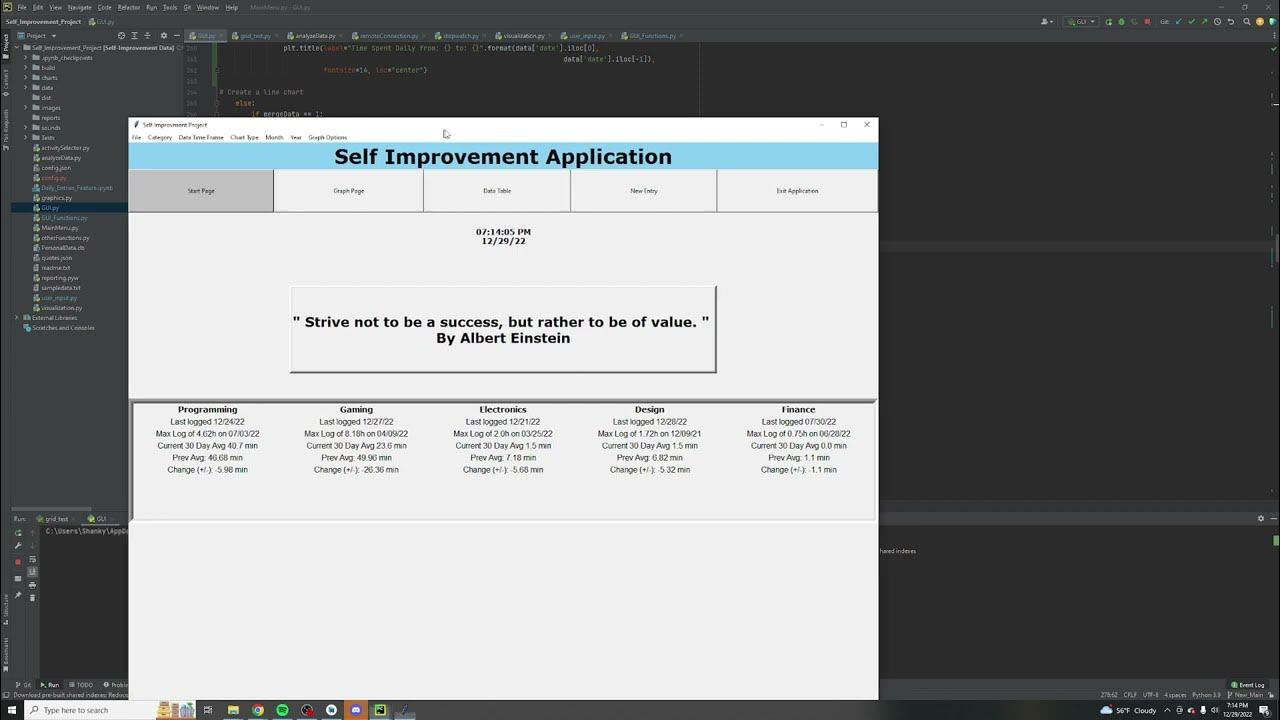This screenshot has width=1280, height=720.
Task: Open the Data Table page
Action: coord(497,191)
